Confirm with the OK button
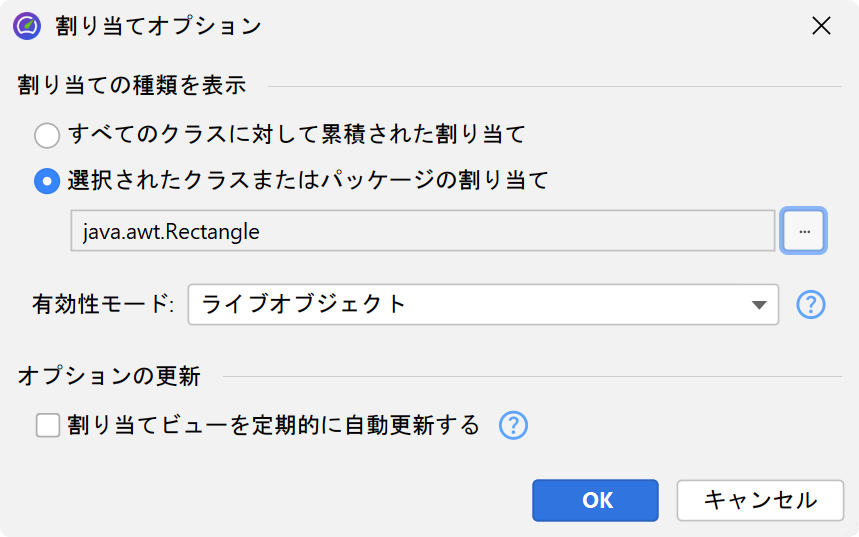The image size is (859, 537). coord(595,500)
